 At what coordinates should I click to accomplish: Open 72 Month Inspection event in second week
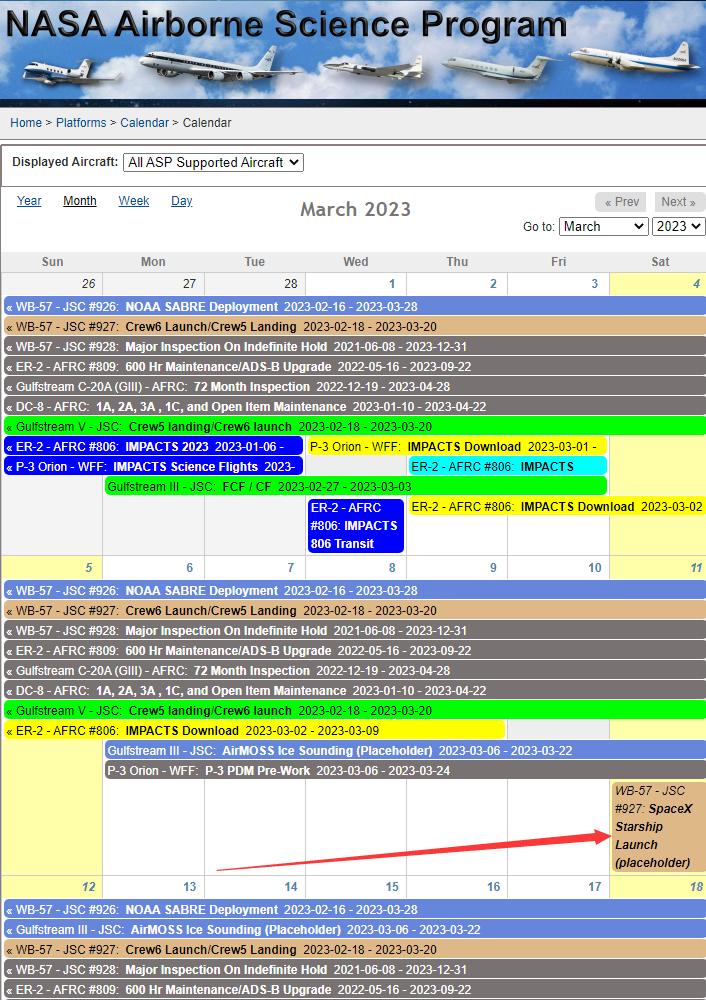click(x=355, y=670)
